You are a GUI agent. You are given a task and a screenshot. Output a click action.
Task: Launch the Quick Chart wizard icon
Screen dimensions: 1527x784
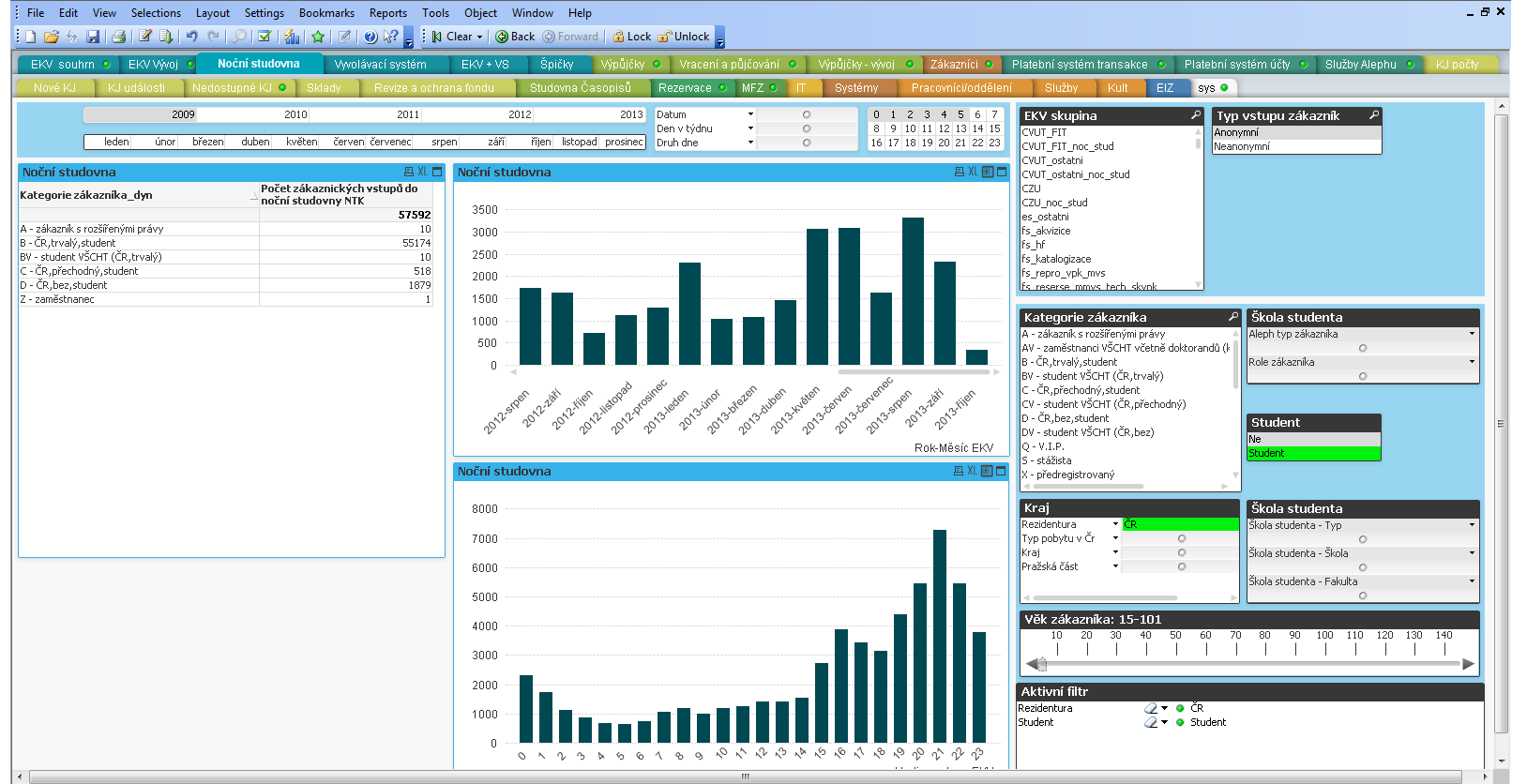(292, 37)
